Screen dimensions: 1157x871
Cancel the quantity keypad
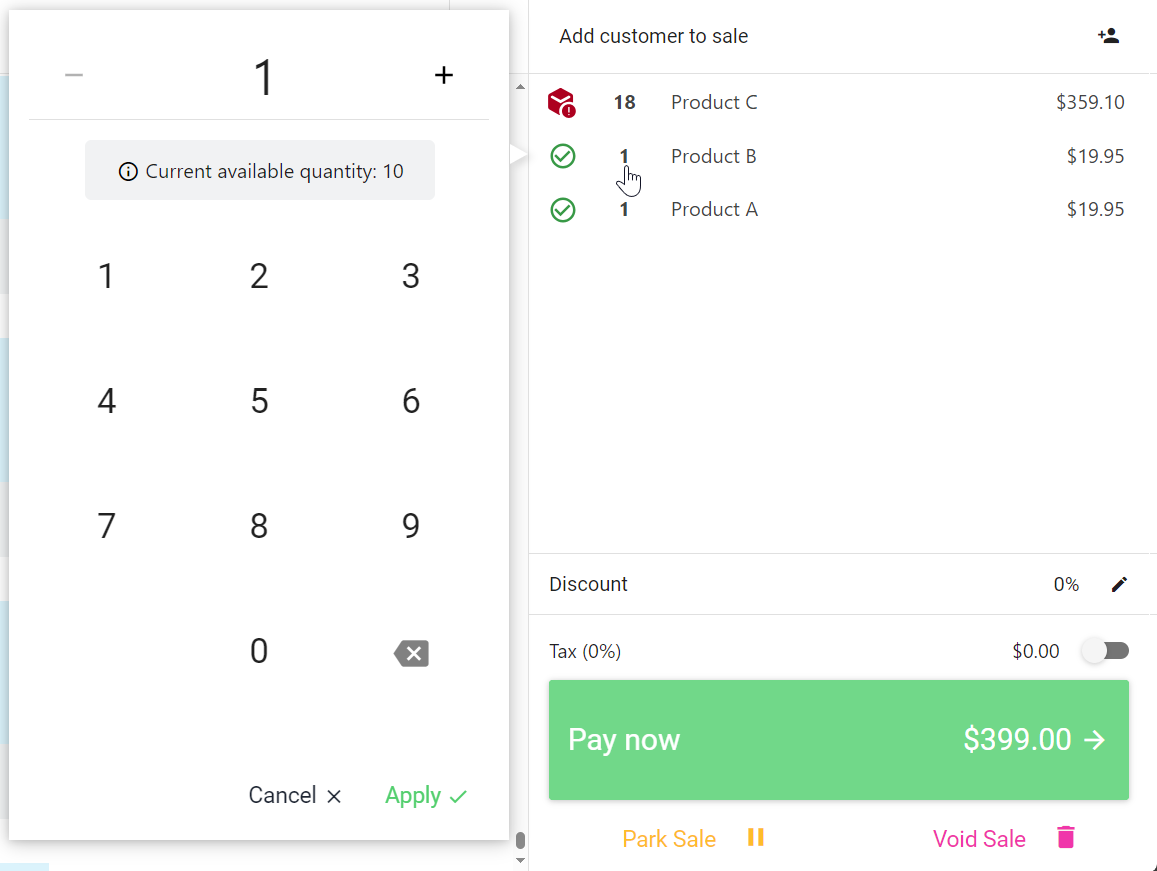coord(294,795)
